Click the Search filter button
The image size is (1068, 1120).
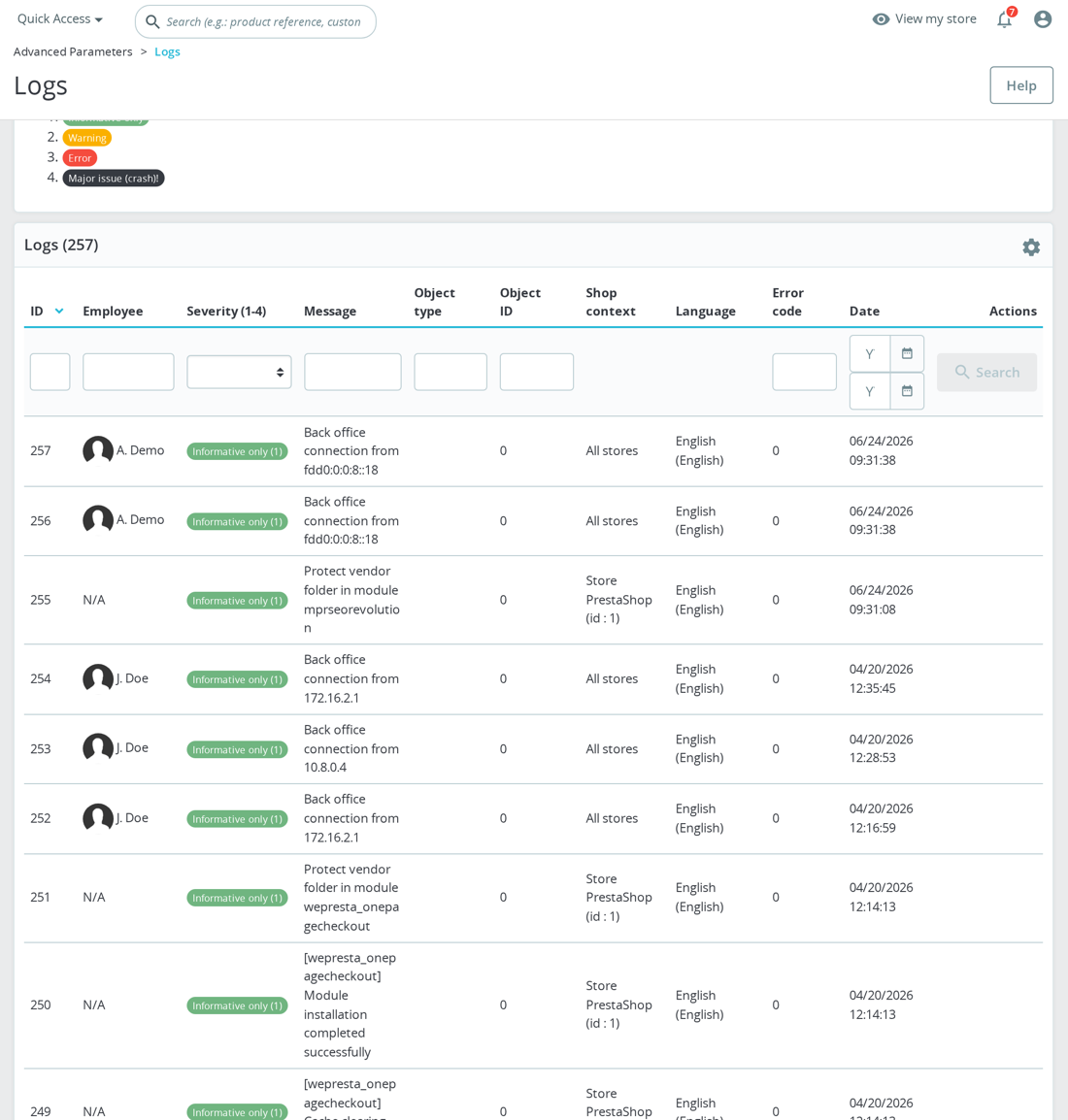(x=986, y=372)
